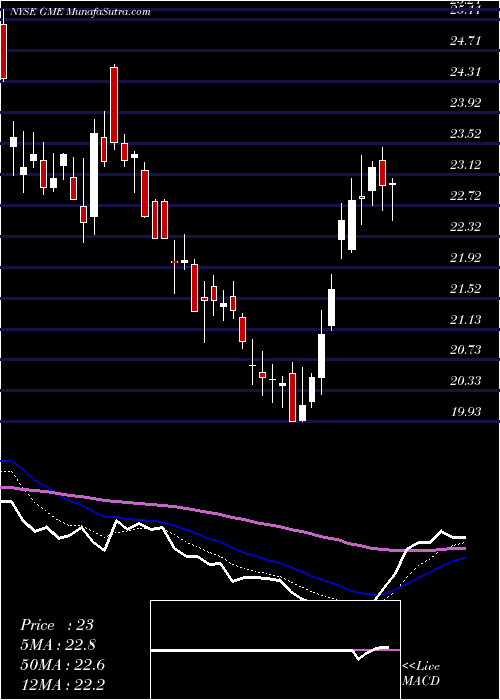
Task: Select the 19.93 price axis label
Action: pyautogui.click(x=465, y=412)
